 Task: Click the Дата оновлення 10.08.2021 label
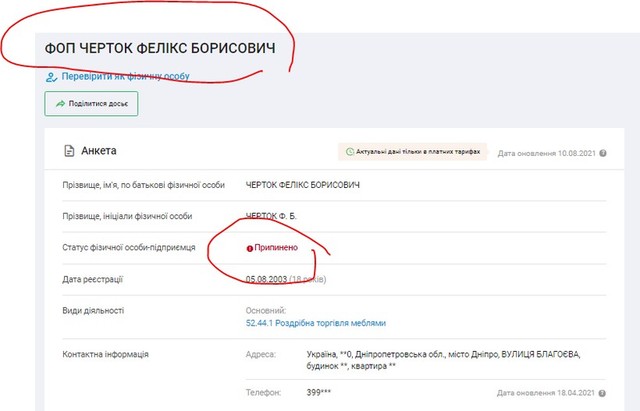point(544,153)
